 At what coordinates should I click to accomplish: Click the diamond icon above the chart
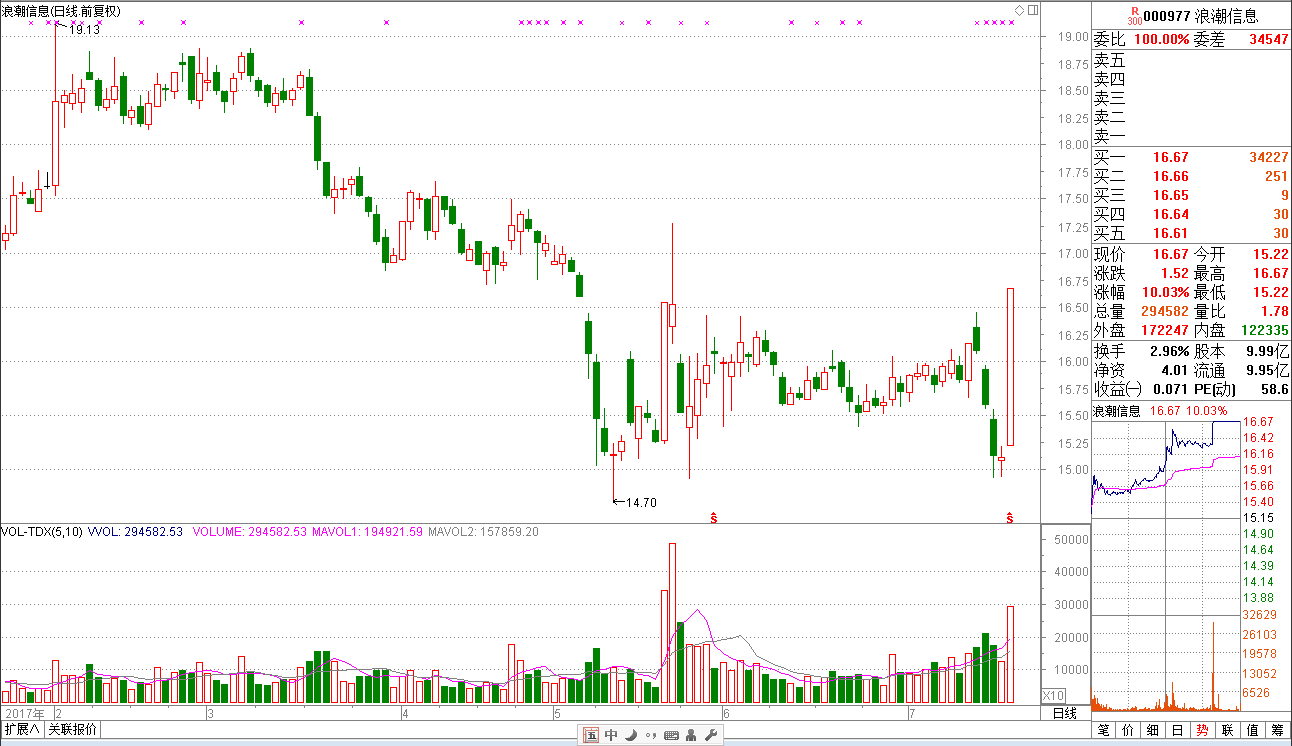(1018, 10)
